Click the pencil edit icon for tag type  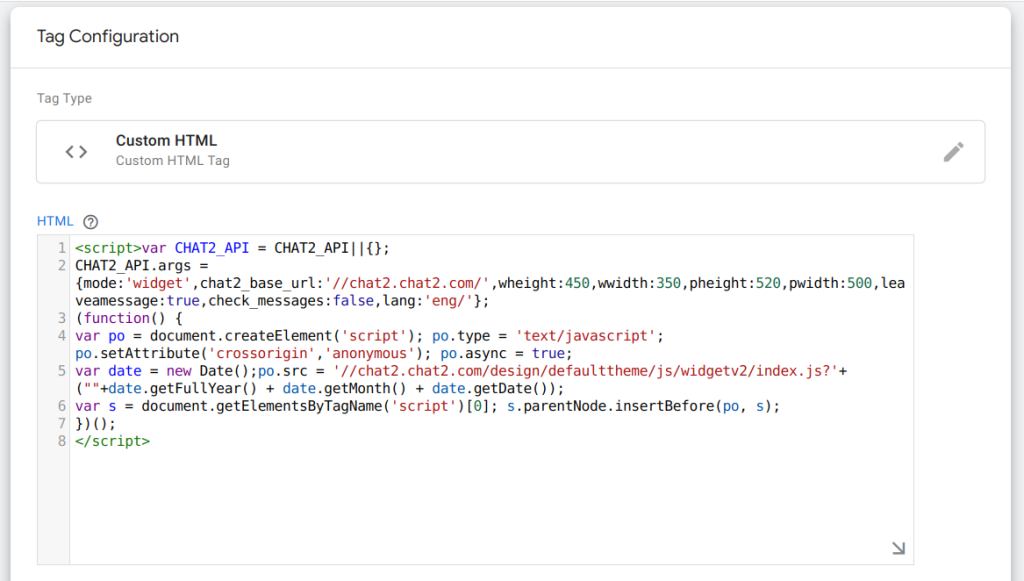point(953,152)
